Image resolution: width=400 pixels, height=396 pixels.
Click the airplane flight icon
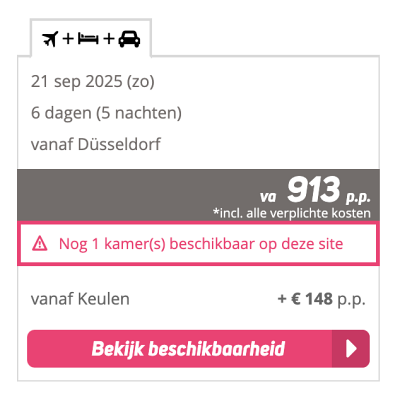[51, 39]
